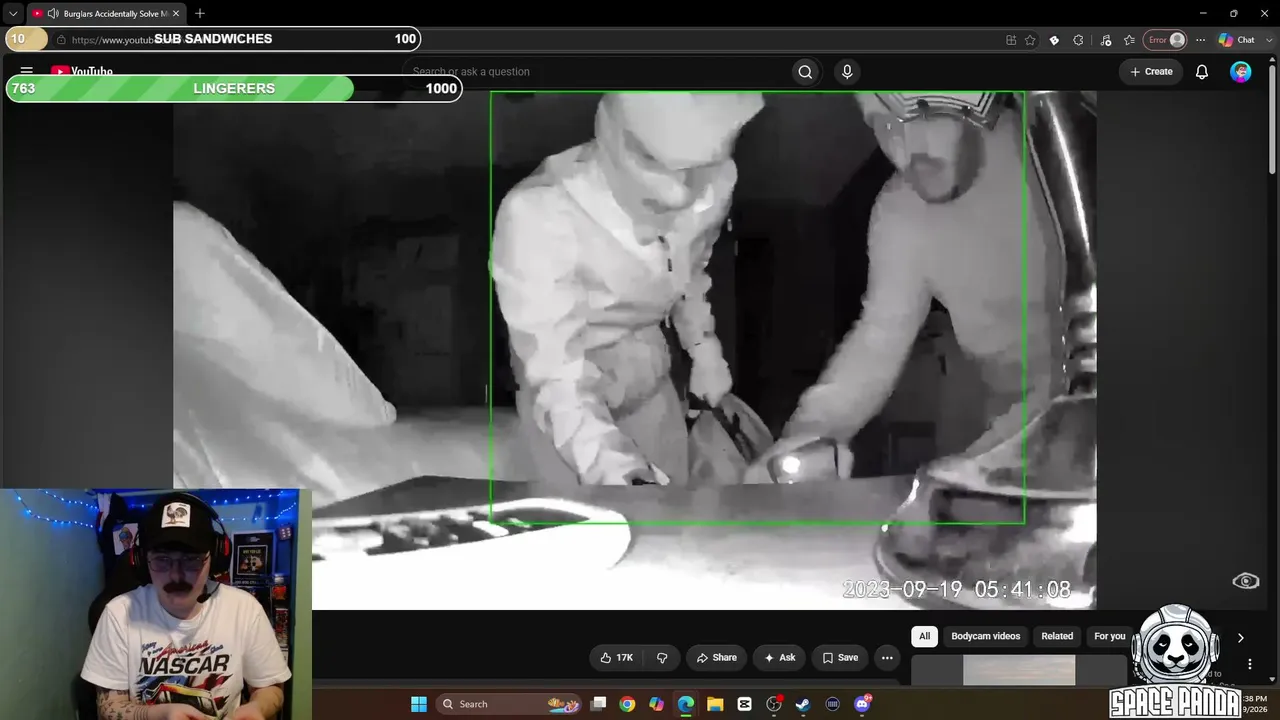This screenshot has height=720, width=1280.
Task: Focus the YouTube search box
Action: click(x=598, y=72)
